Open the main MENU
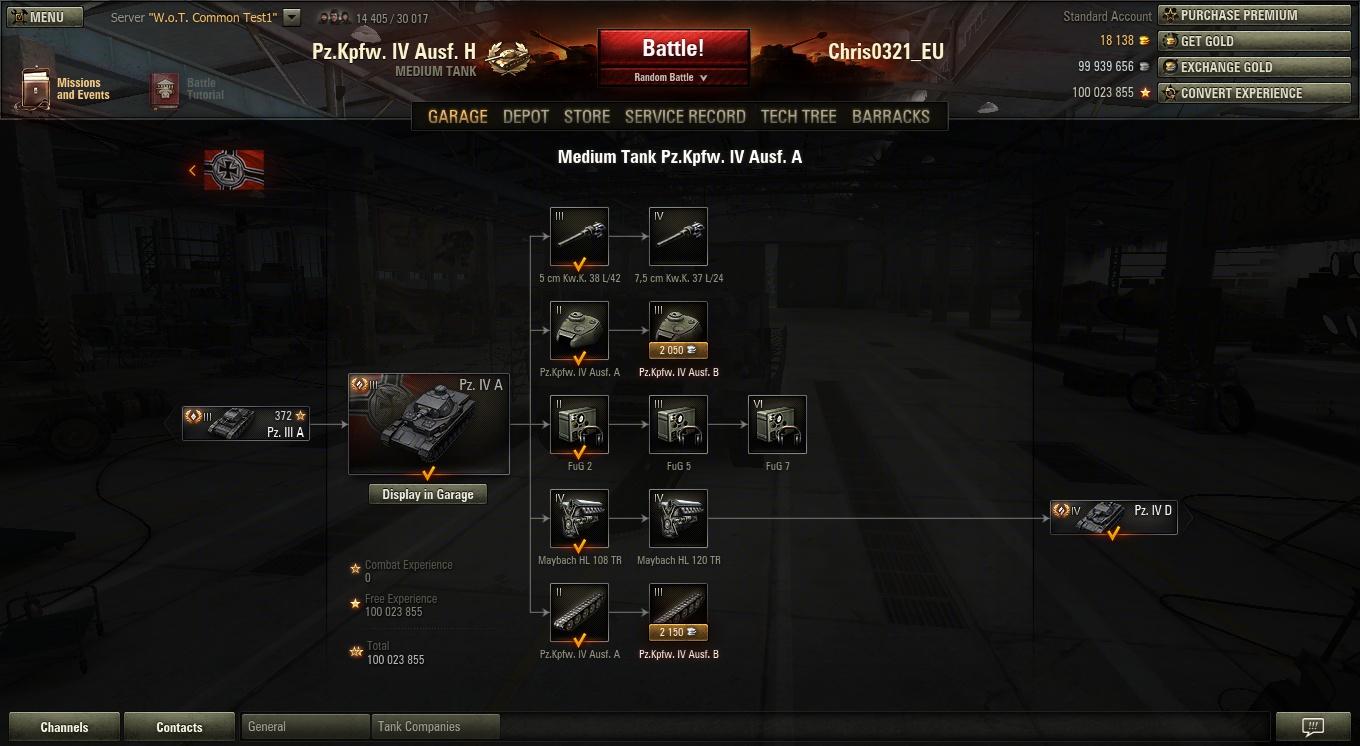 pyautogui.click(x=45, y=17)
